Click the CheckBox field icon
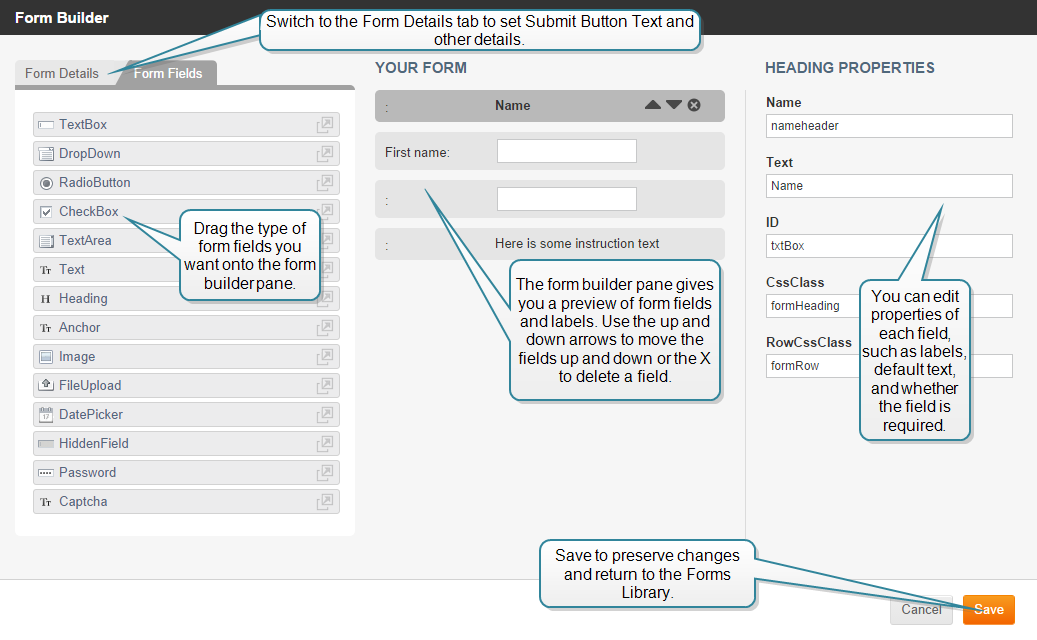Image resolution: width=1037 pixels, height=640 pixels. pyautogui.click(x=46, y=212)
